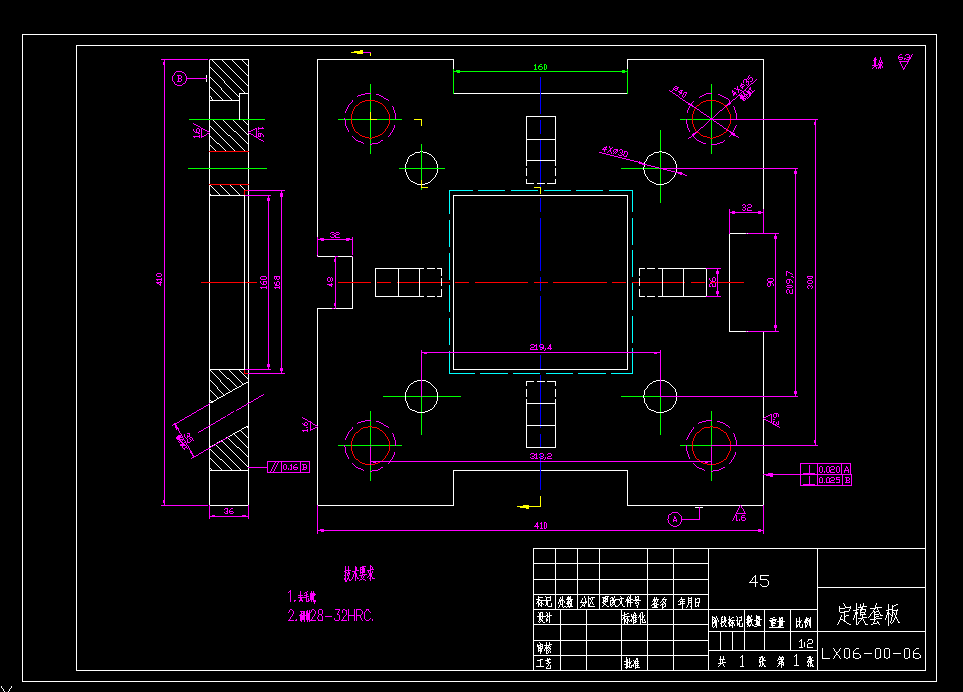
Task: Select the note ending in 28-32HRC
Action: 330,615
